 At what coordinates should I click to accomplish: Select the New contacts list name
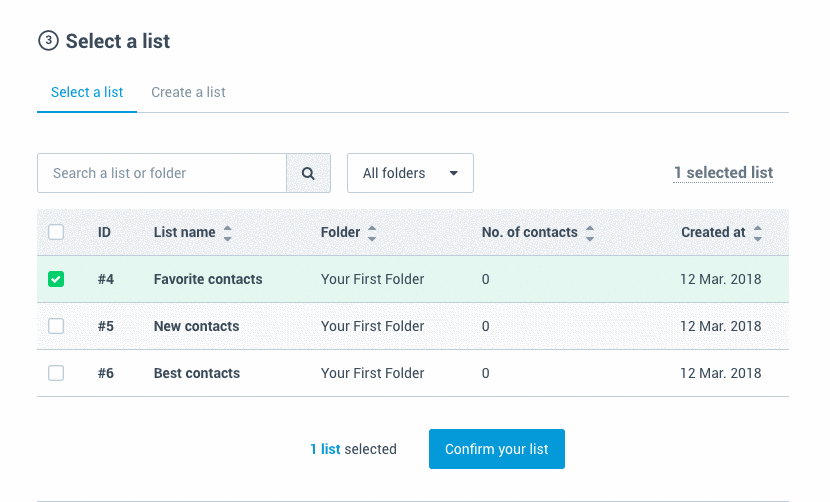pyautogui.click(x=196, y=326)
